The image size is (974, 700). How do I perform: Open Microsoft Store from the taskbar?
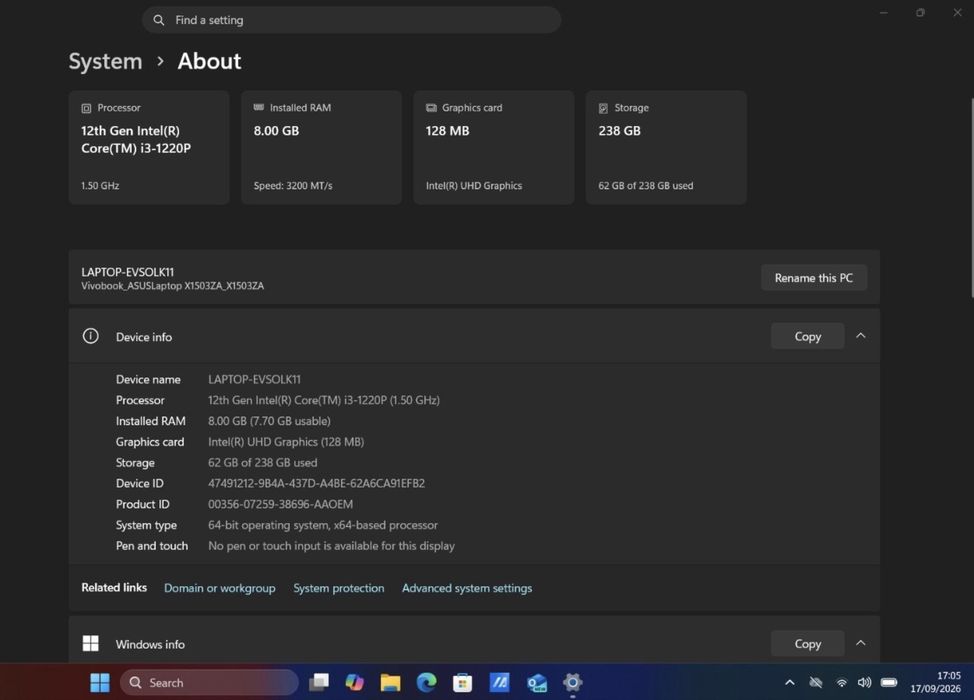pos(462,683)
